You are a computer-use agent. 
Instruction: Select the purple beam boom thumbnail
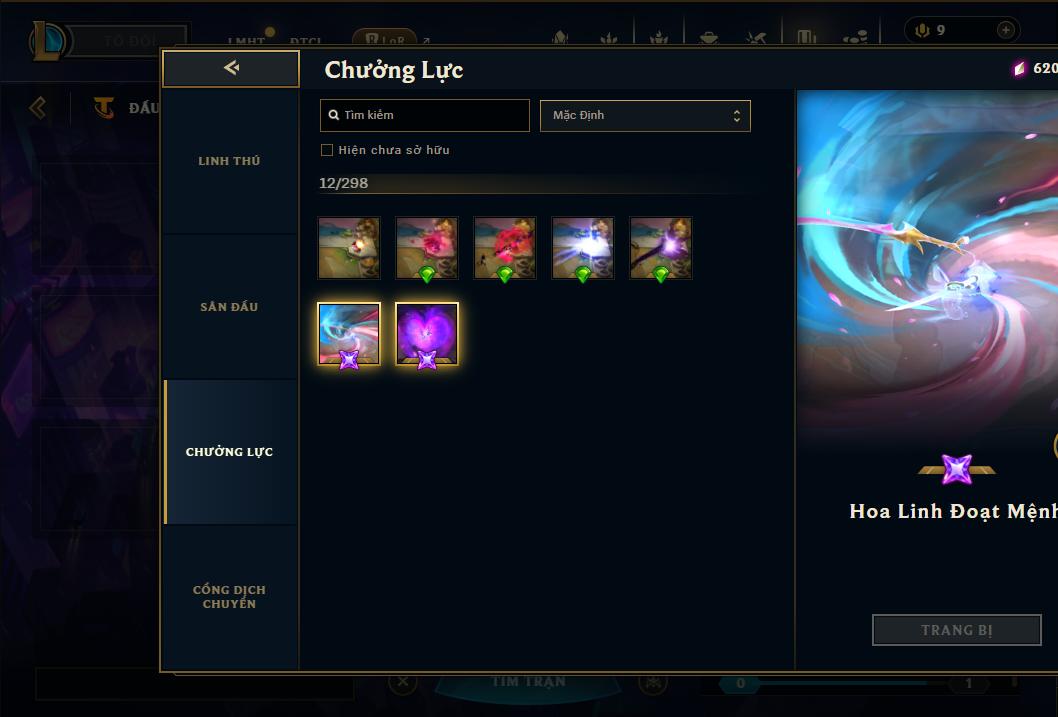661,248
